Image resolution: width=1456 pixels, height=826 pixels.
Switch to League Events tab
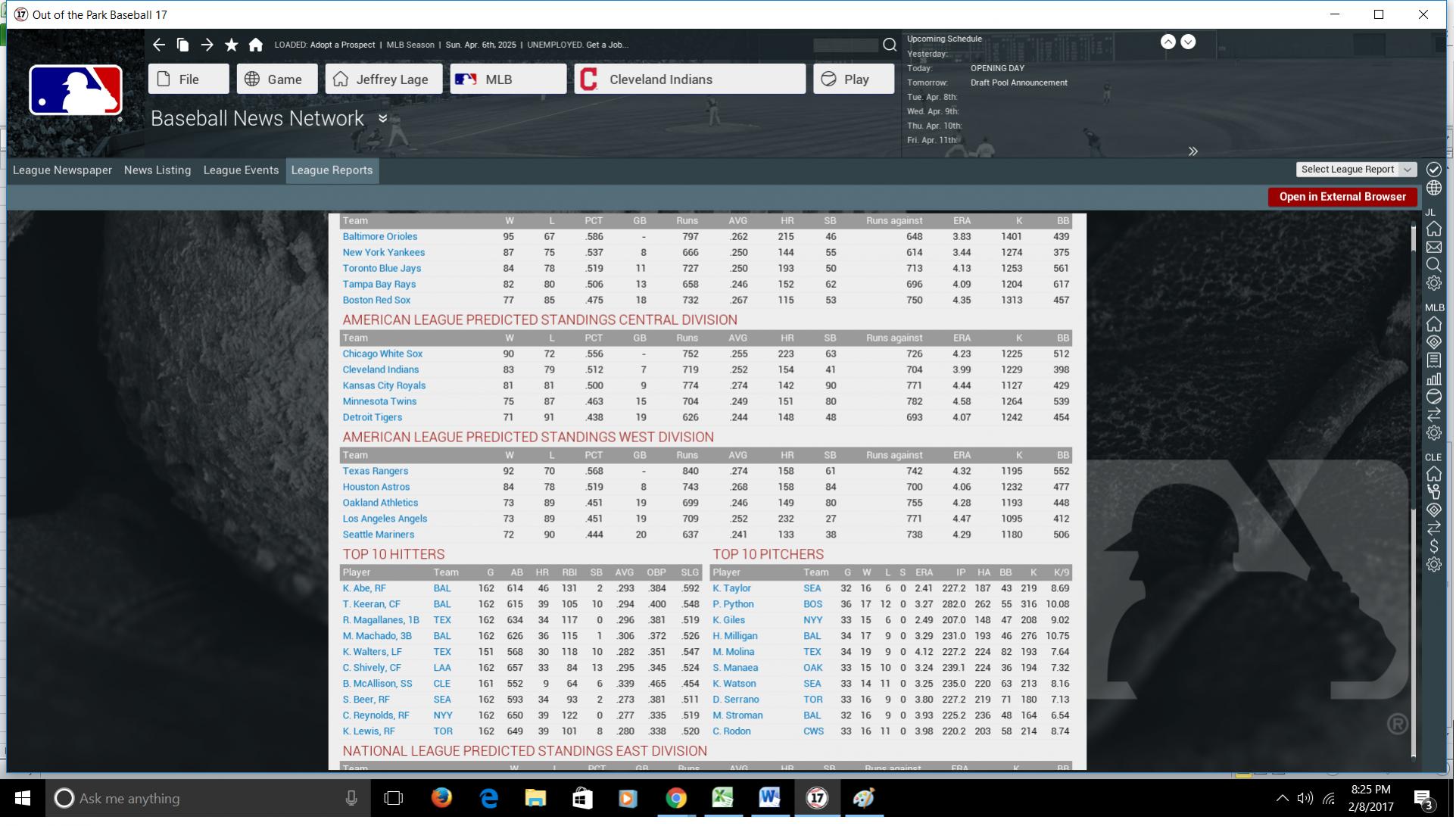(241, 170)
